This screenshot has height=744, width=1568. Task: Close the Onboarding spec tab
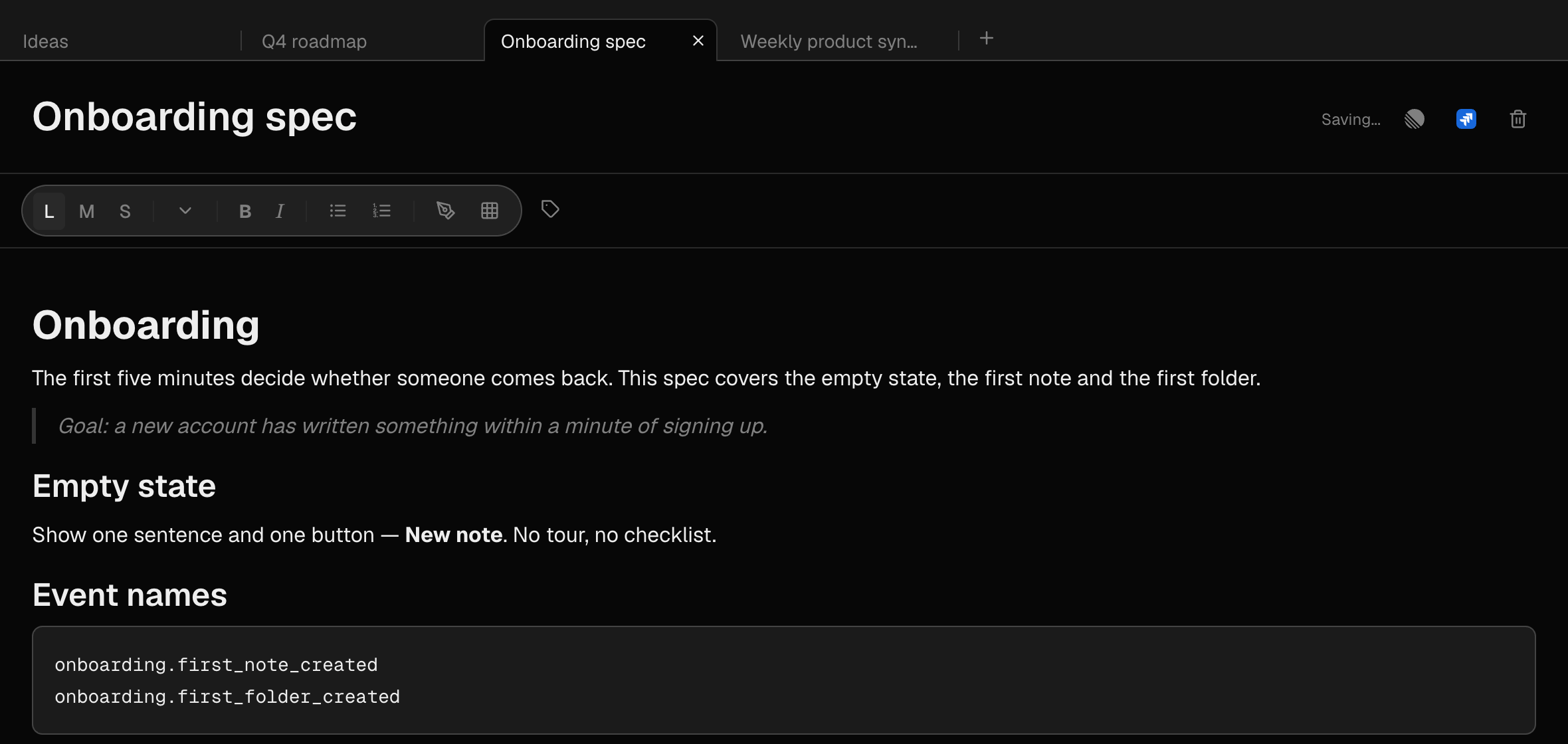tap(698, 41)
